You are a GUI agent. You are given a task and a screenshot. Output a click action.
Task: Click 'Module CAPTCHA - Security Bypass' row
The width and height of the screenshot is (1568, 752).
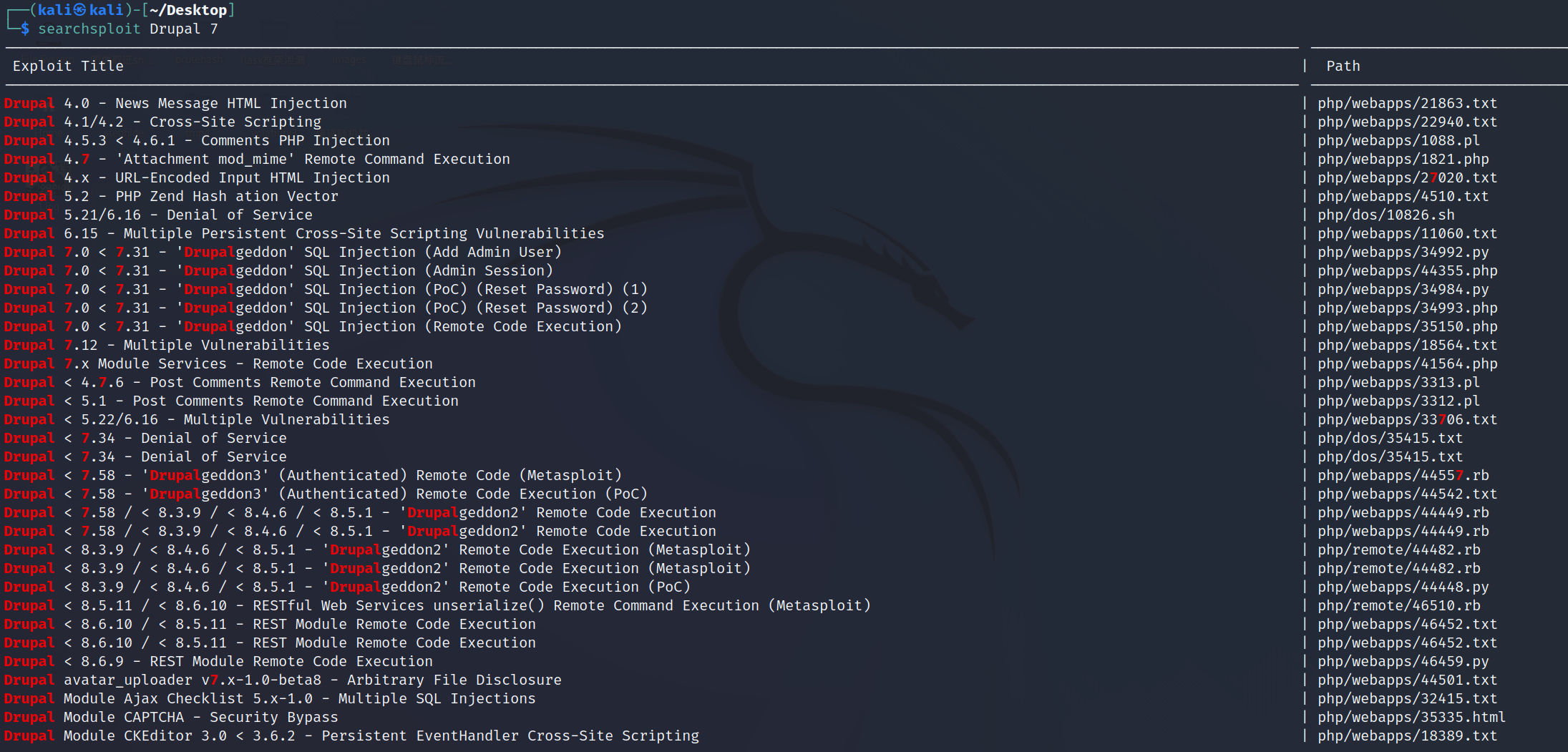171,717
